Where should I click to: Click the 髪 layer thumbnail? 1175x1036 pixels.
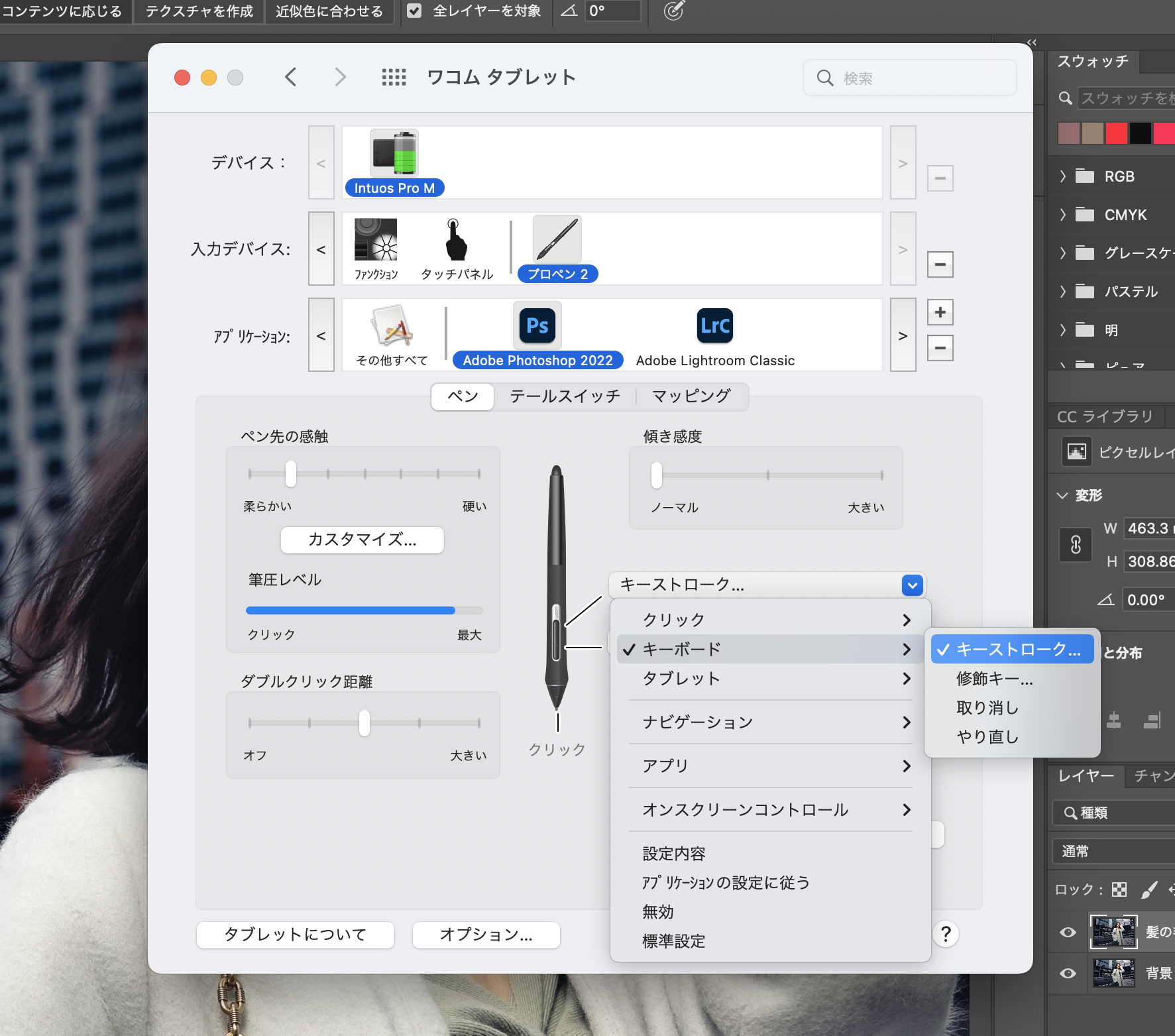[x=1113, y=932]
